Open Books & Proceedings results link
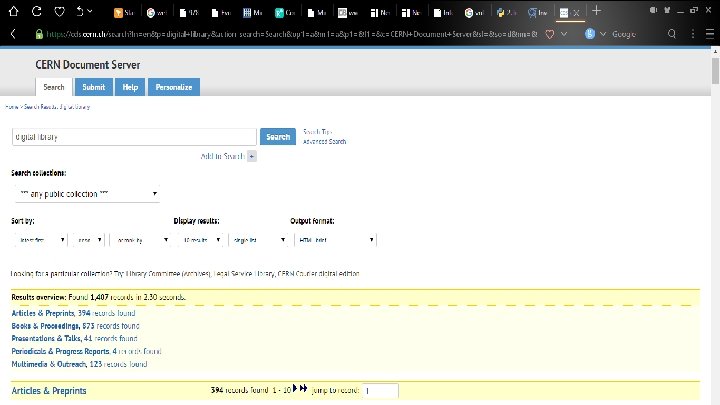 (75, 326)
